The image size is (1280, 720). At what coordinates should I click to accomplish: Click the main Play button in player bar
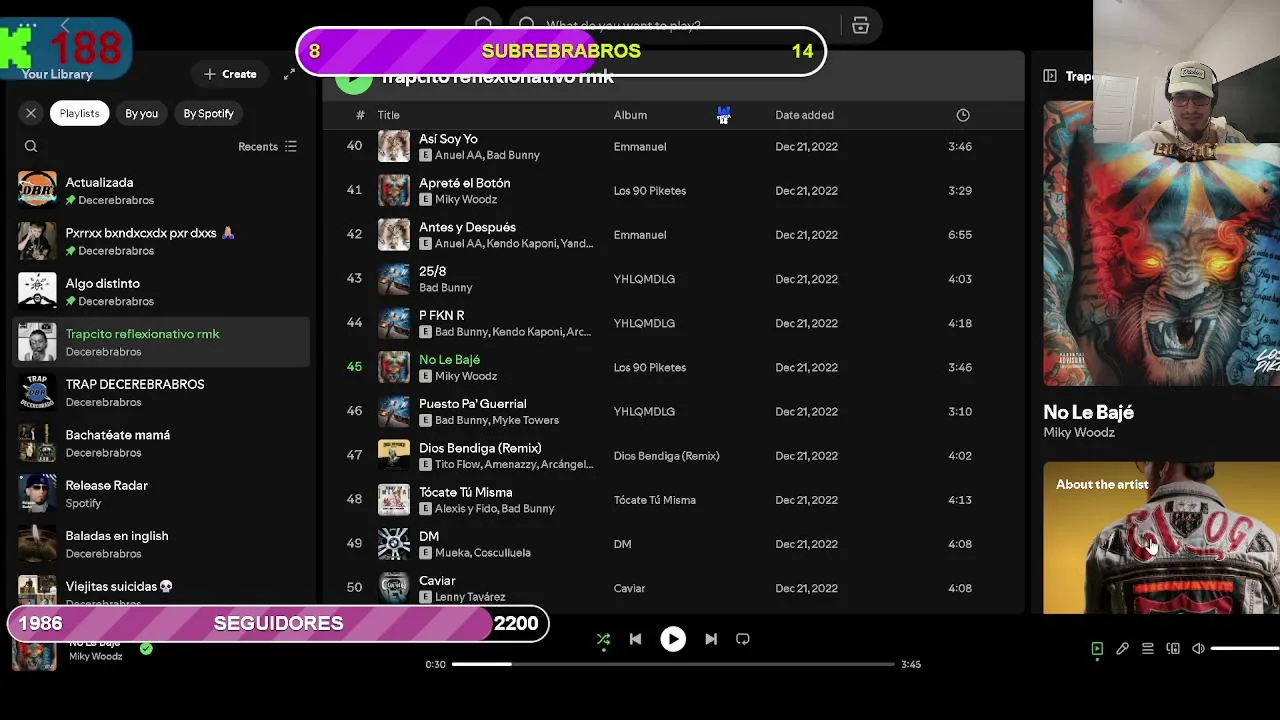point(673,639)
